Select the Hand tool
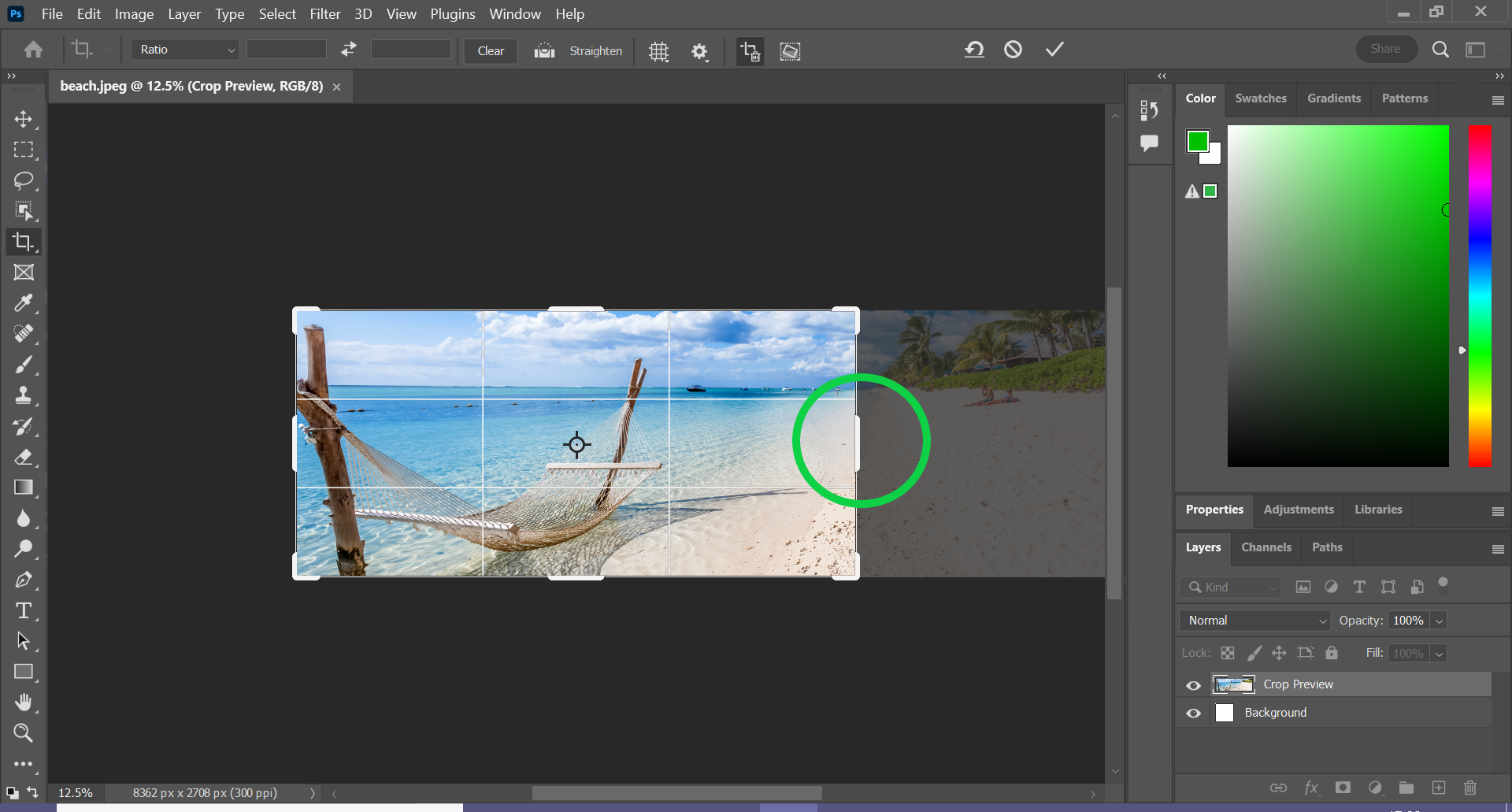The height and width of the screenshot is (812, 1512). (x=24, y=703)
